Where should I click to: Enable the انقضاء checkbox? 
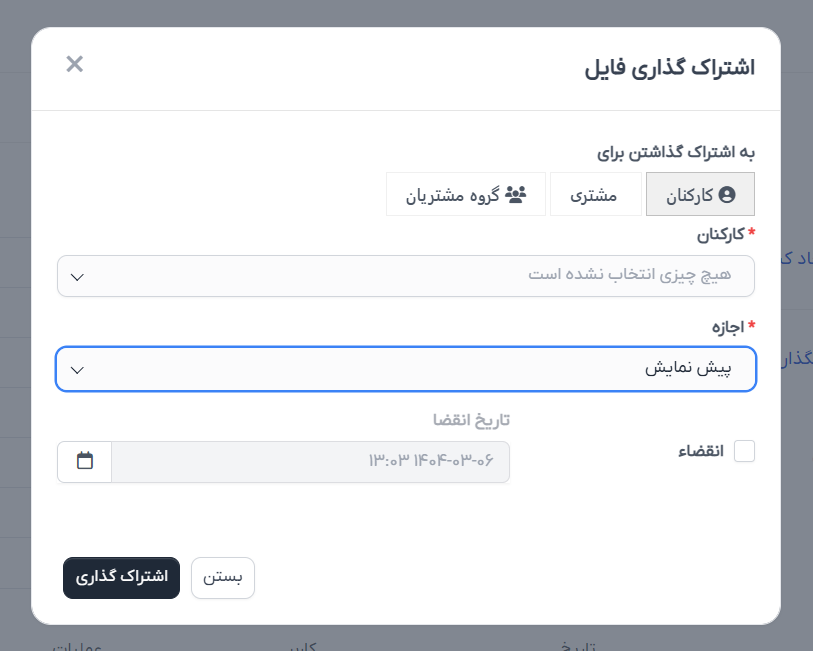coord(744,452)
